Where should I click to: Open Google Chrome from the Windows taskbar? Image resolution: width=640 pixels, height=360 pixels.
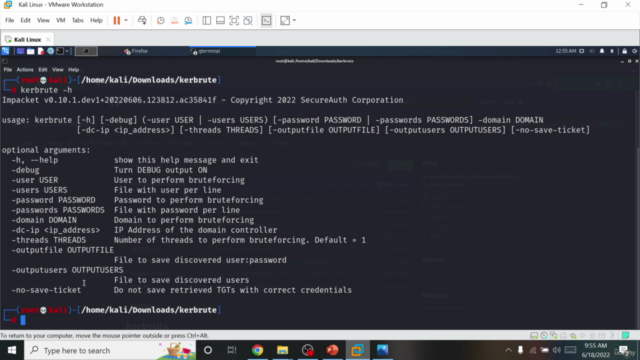(x=258, y=350)
